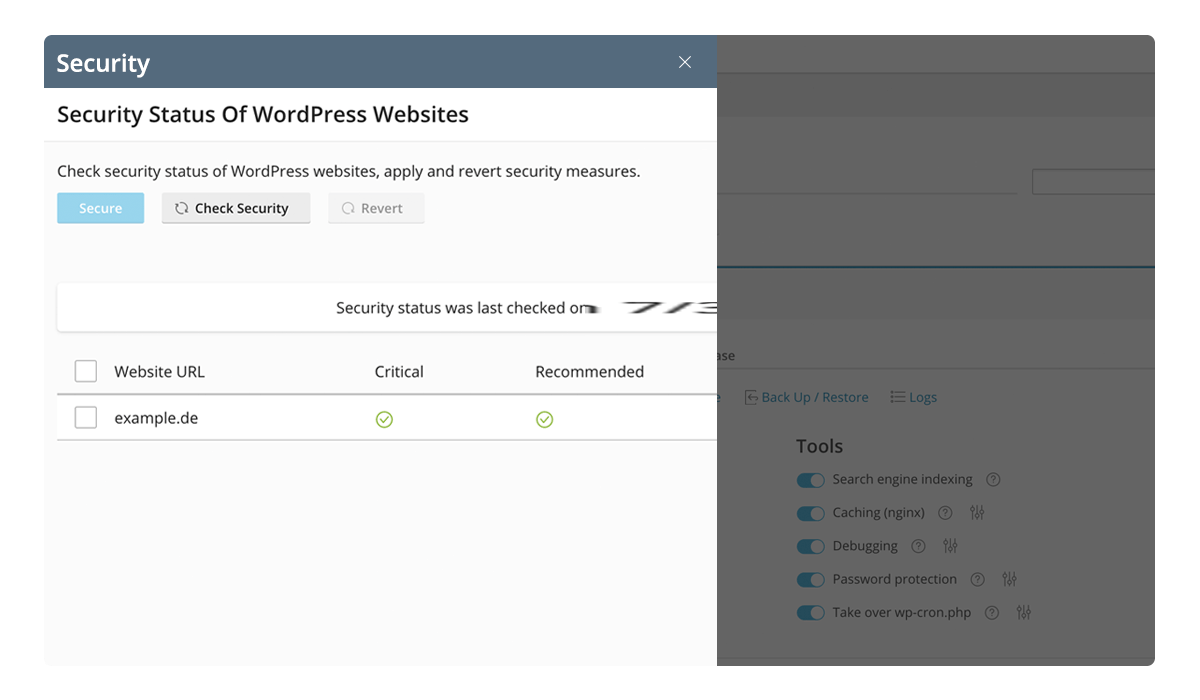Click the Revert button
Screen dimensions: 1200x700
click(376, 208)
